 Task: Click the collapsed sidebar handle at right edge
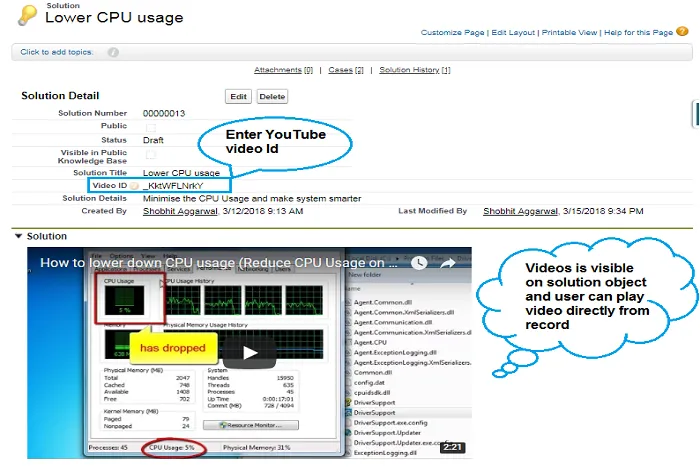[696, 114]
